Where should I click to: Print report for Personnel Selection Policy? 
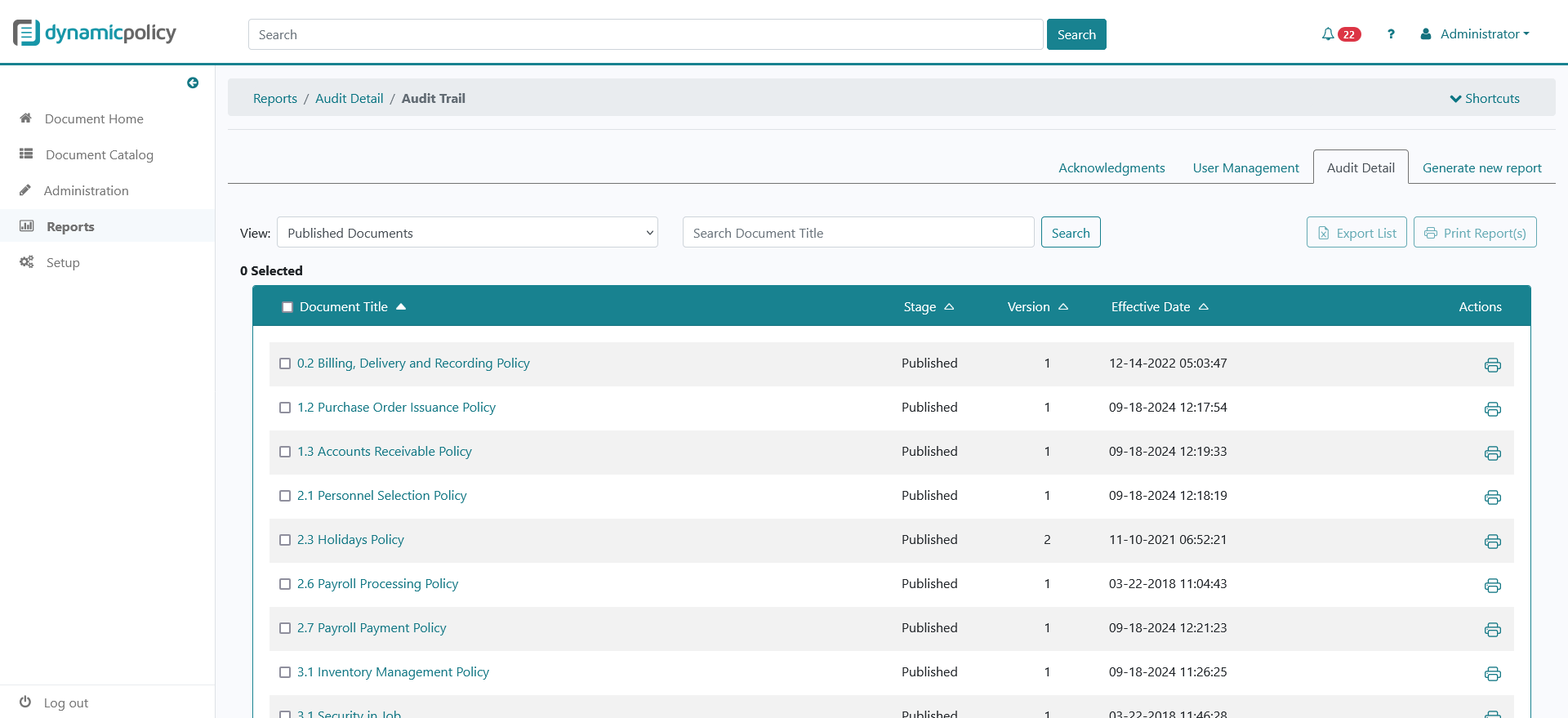click(1493, 497)
